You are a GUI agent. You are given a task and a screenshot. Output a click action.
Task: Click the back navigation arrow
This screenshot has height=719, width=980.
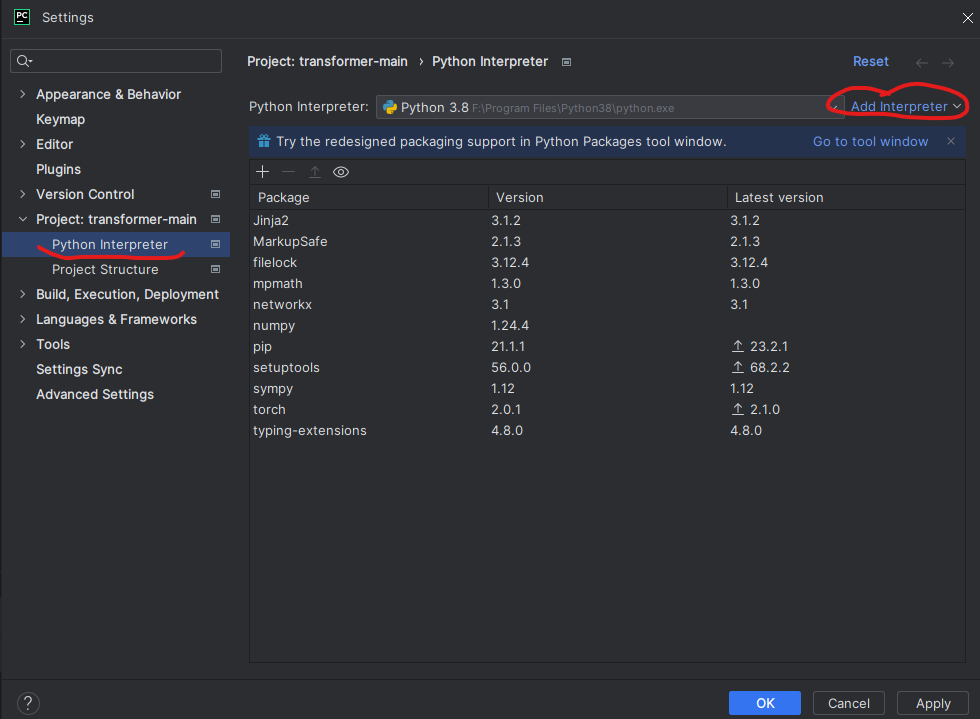(x=922, y=62)
